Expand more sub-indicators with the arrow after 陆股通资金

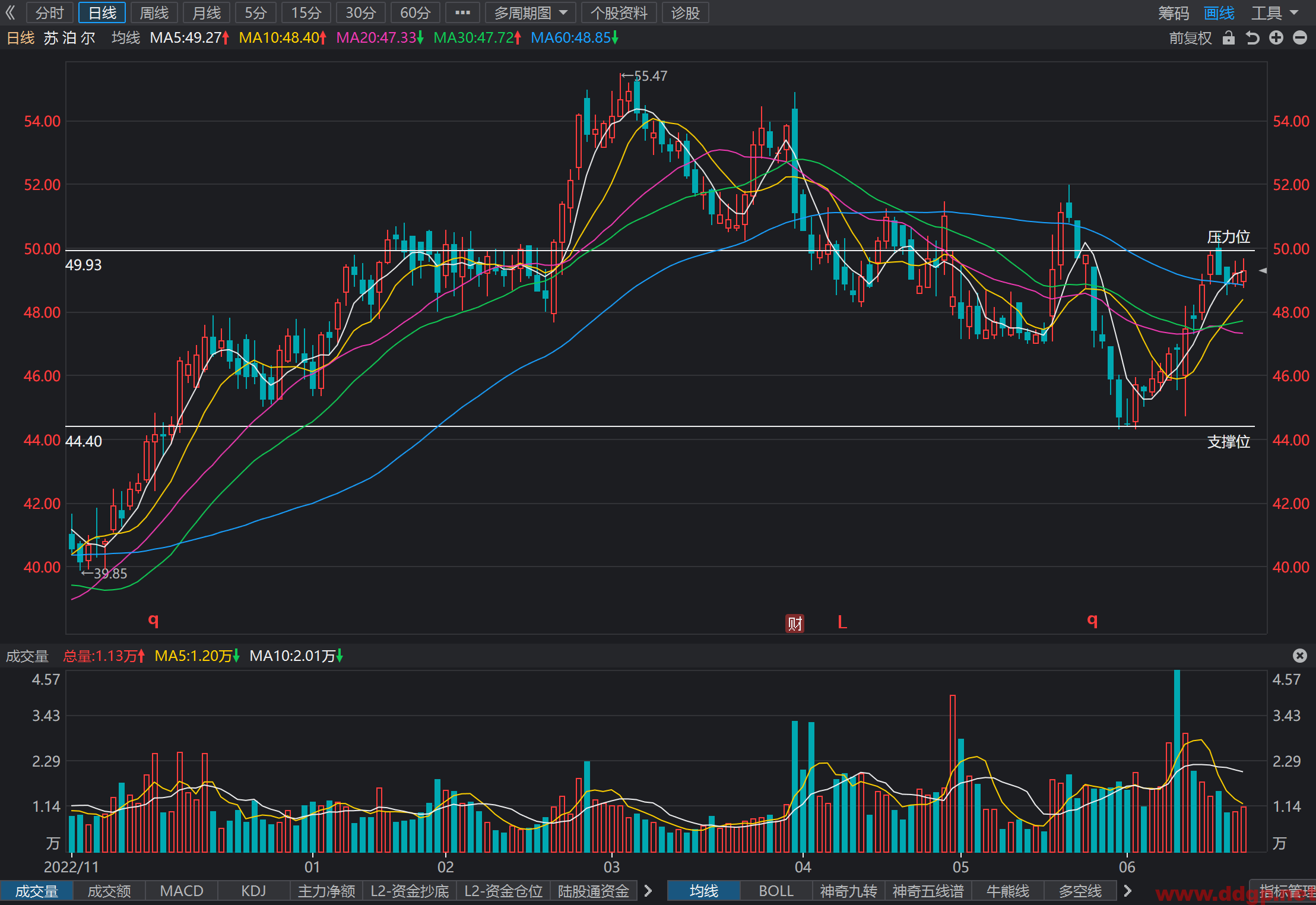coord(648,891)
